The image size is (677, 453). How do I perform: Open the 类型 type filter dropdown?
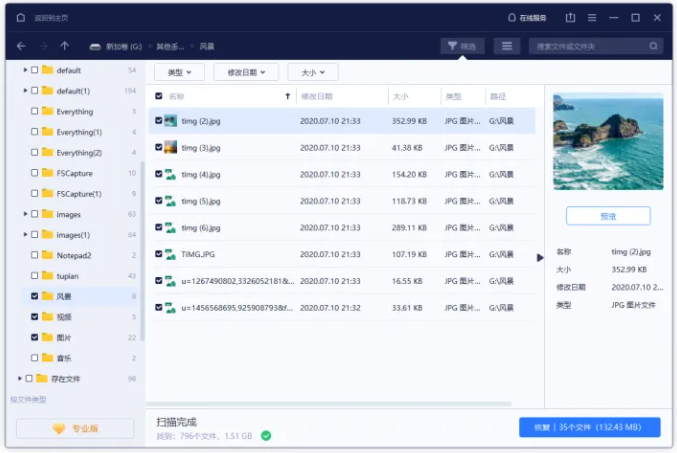180,72
